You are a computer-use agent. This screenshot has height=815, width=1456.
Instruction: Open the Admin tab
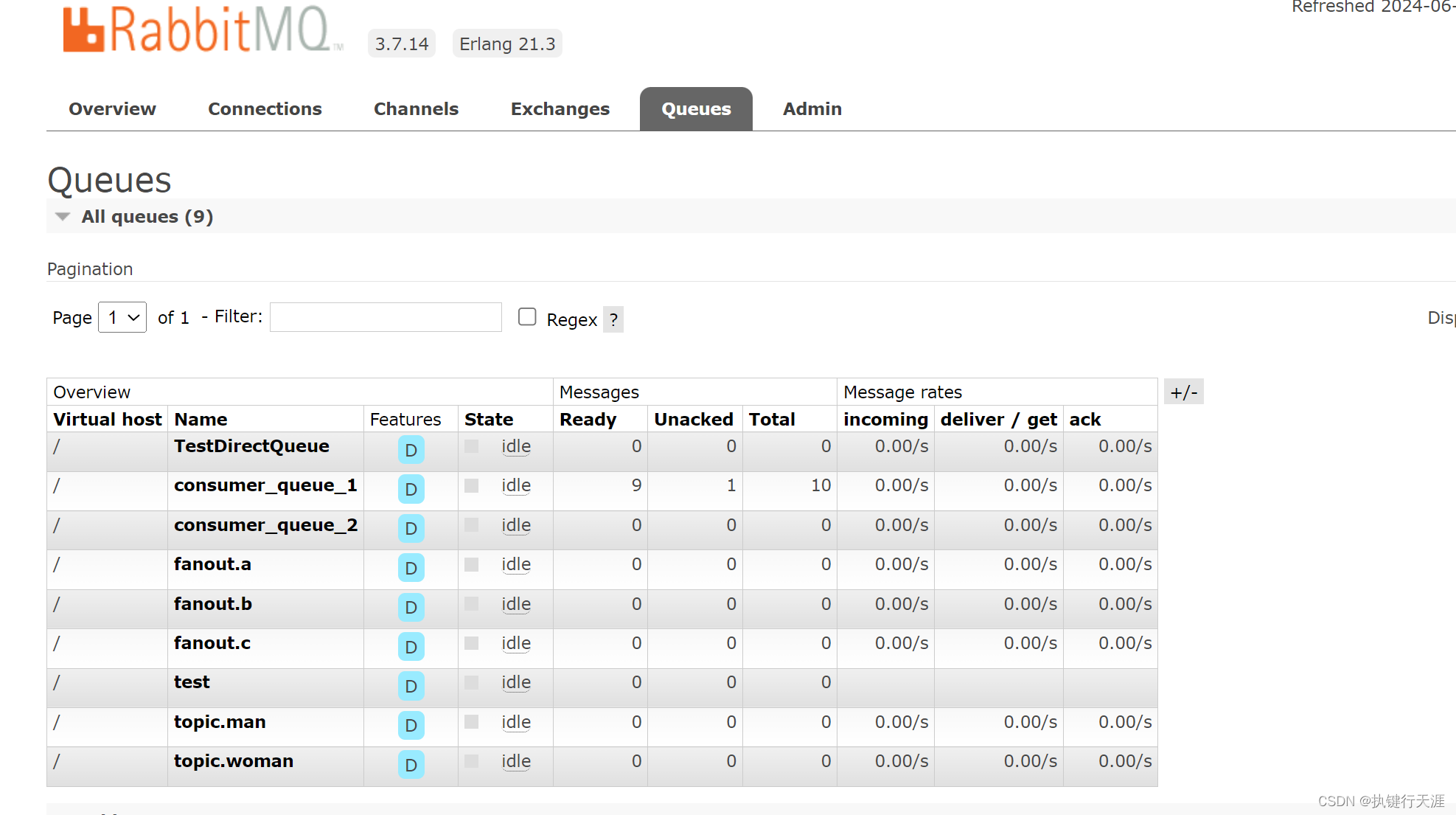pos(812,109)
